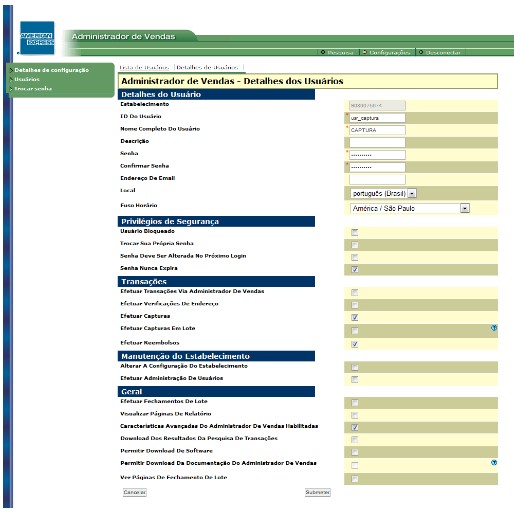Enable Efetuar Transações Via Administrador De Vendas
The width and height of the screenshot is (514, 512).
355,293
